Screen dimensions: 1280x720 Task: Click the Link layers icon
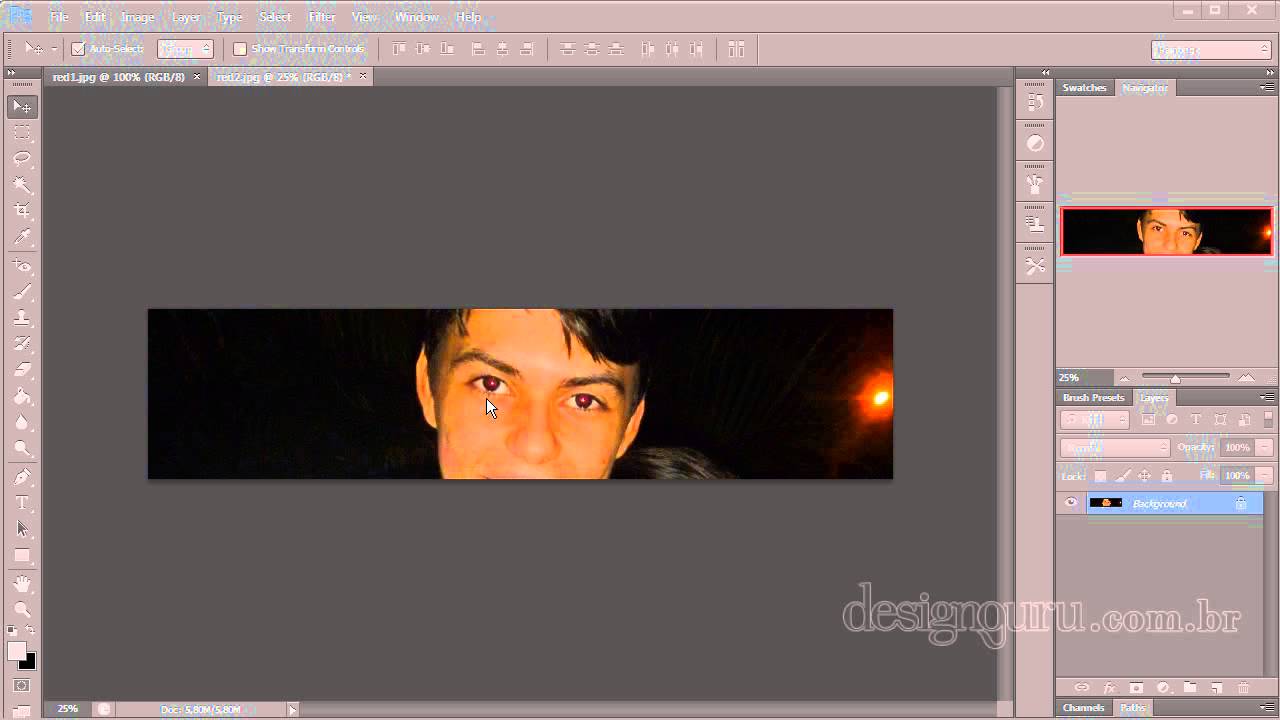pos(1081,688)
